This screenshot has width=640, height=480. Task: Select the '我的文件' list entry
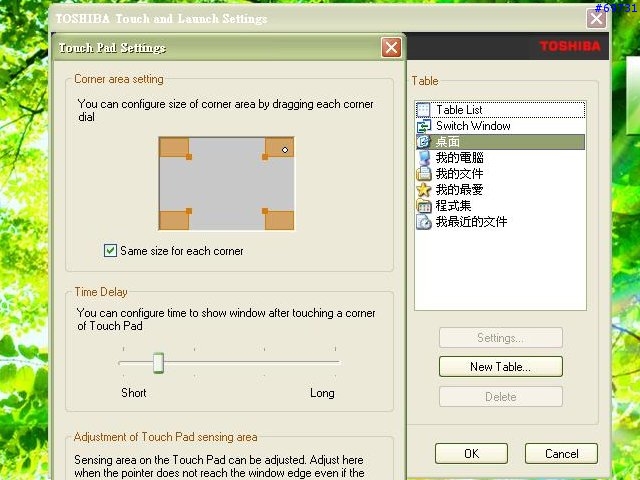click(460, 174)
